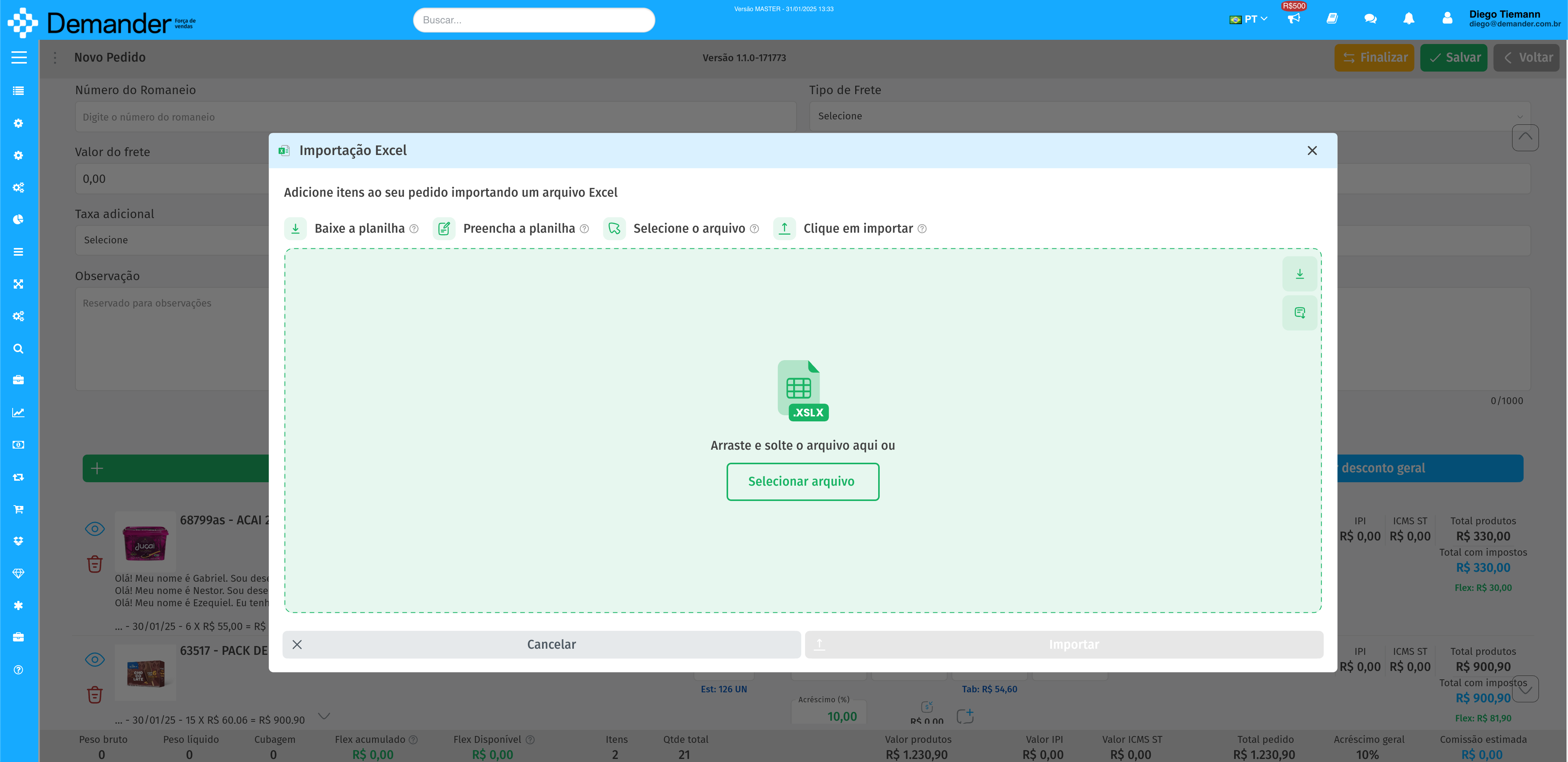
Task: Click the upload icon beside Clique em importar
Action: pos(784,229)
